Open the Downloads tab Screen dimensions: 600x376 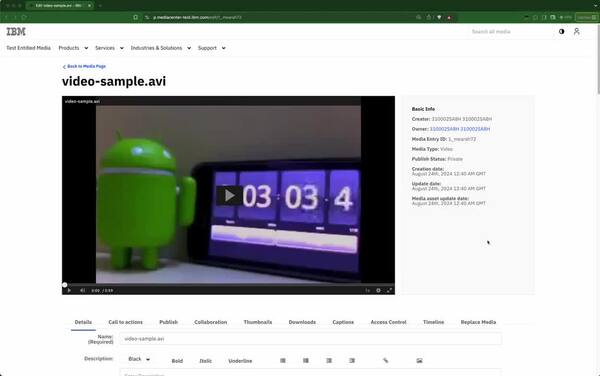(302, 322)
